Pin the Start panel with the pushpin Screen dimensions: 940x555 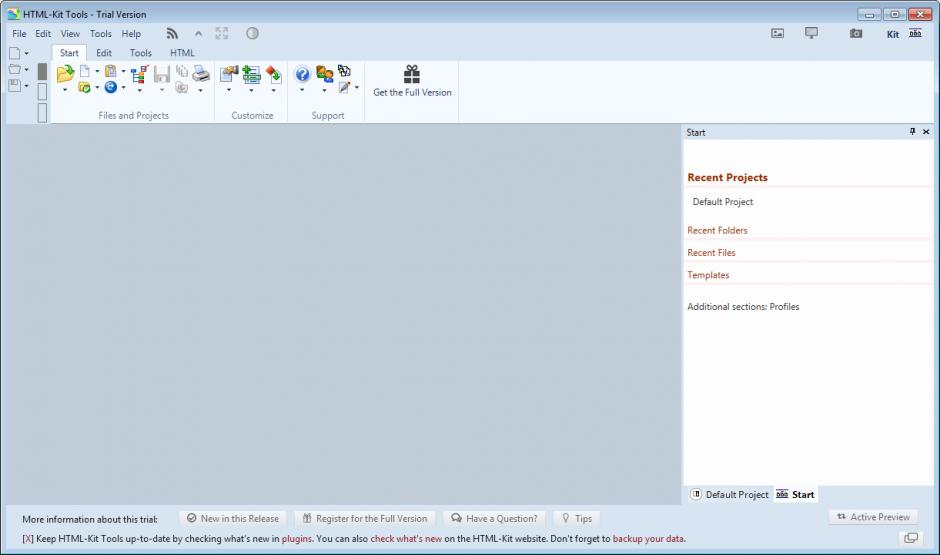click(912, 131)
